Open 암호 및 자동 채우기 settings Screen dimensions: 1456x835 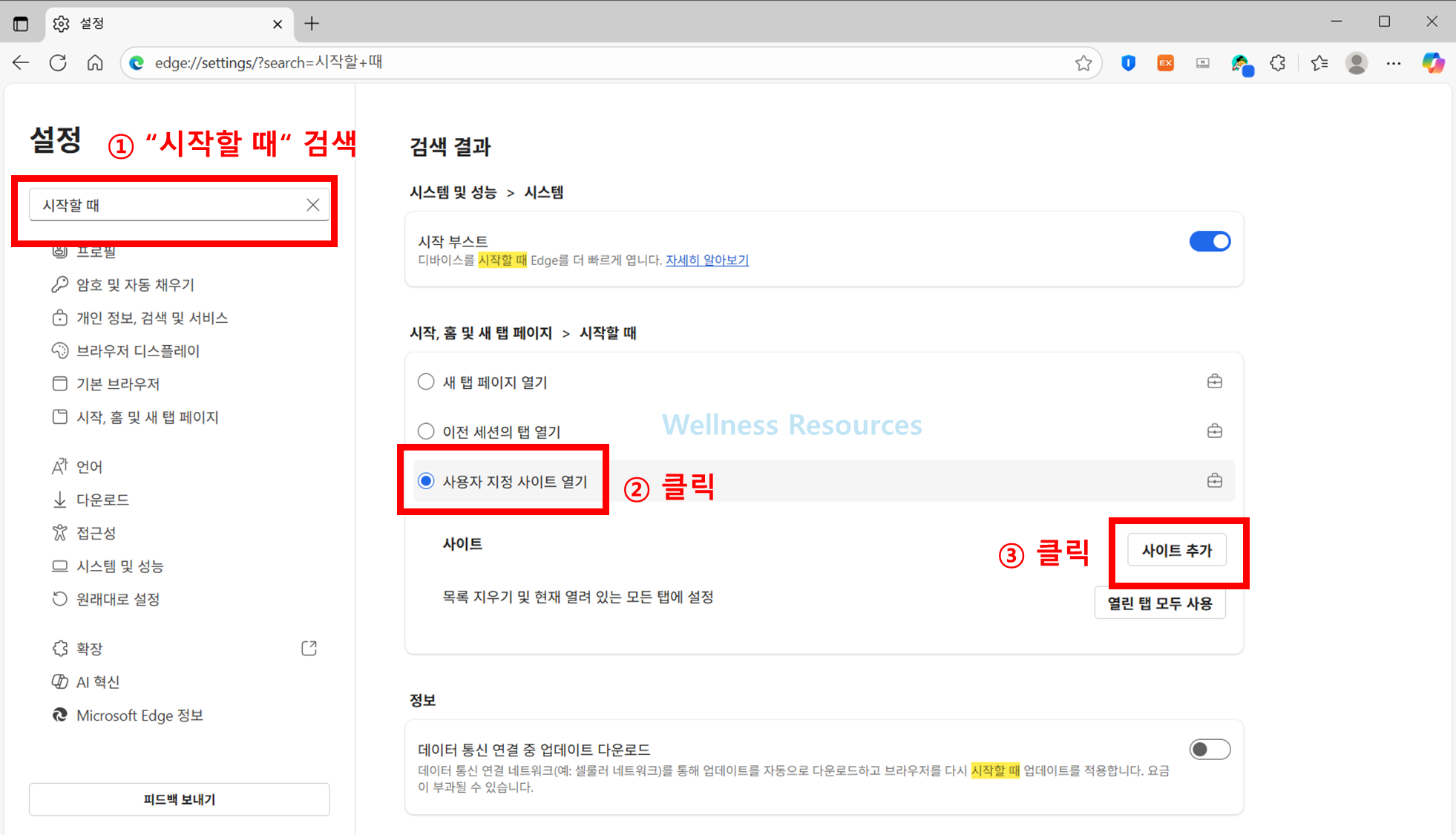[x=135, y=285]
